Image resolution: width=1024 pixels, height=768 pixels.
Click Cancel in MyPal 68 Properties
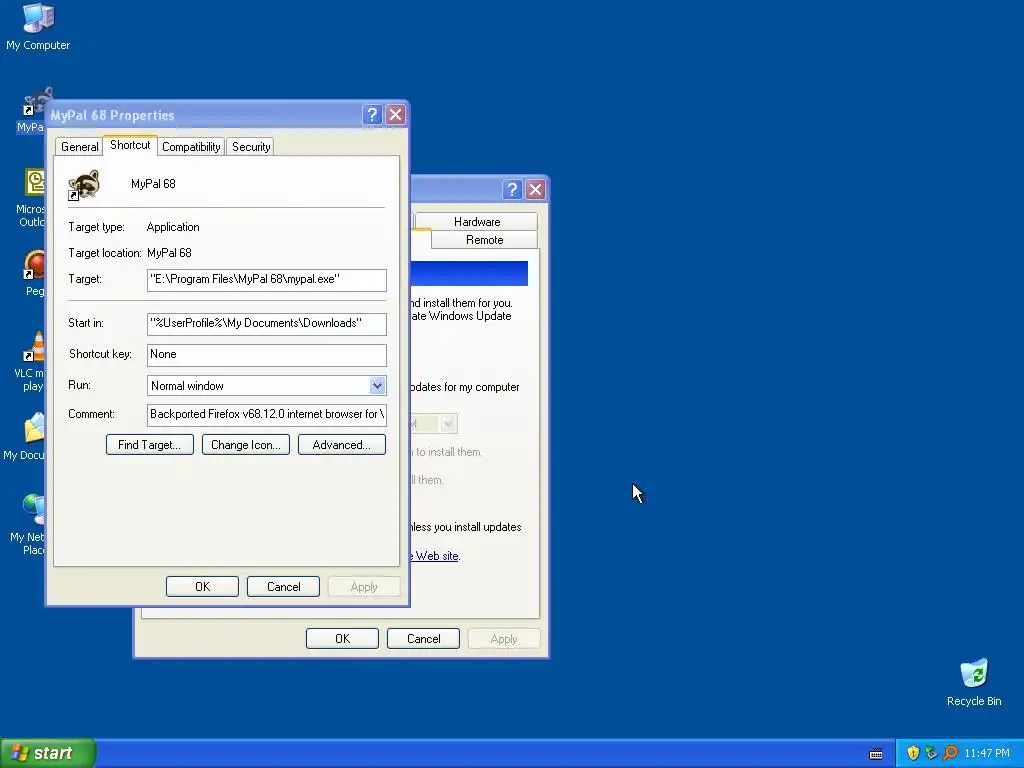point(283,586)
